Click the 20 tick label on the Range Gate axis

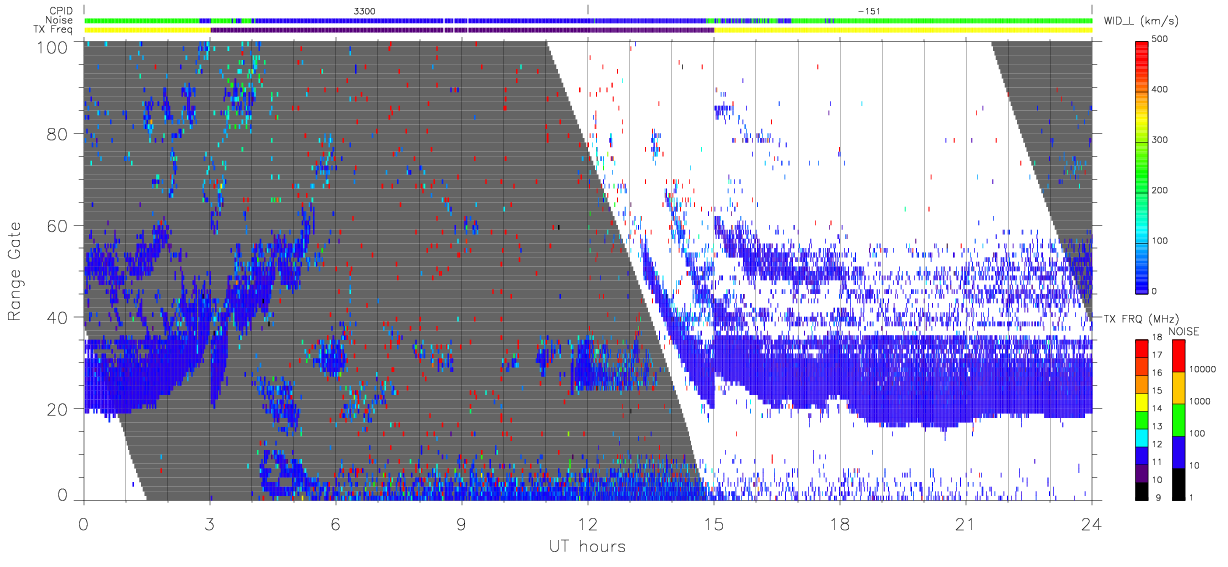(58, 409)
